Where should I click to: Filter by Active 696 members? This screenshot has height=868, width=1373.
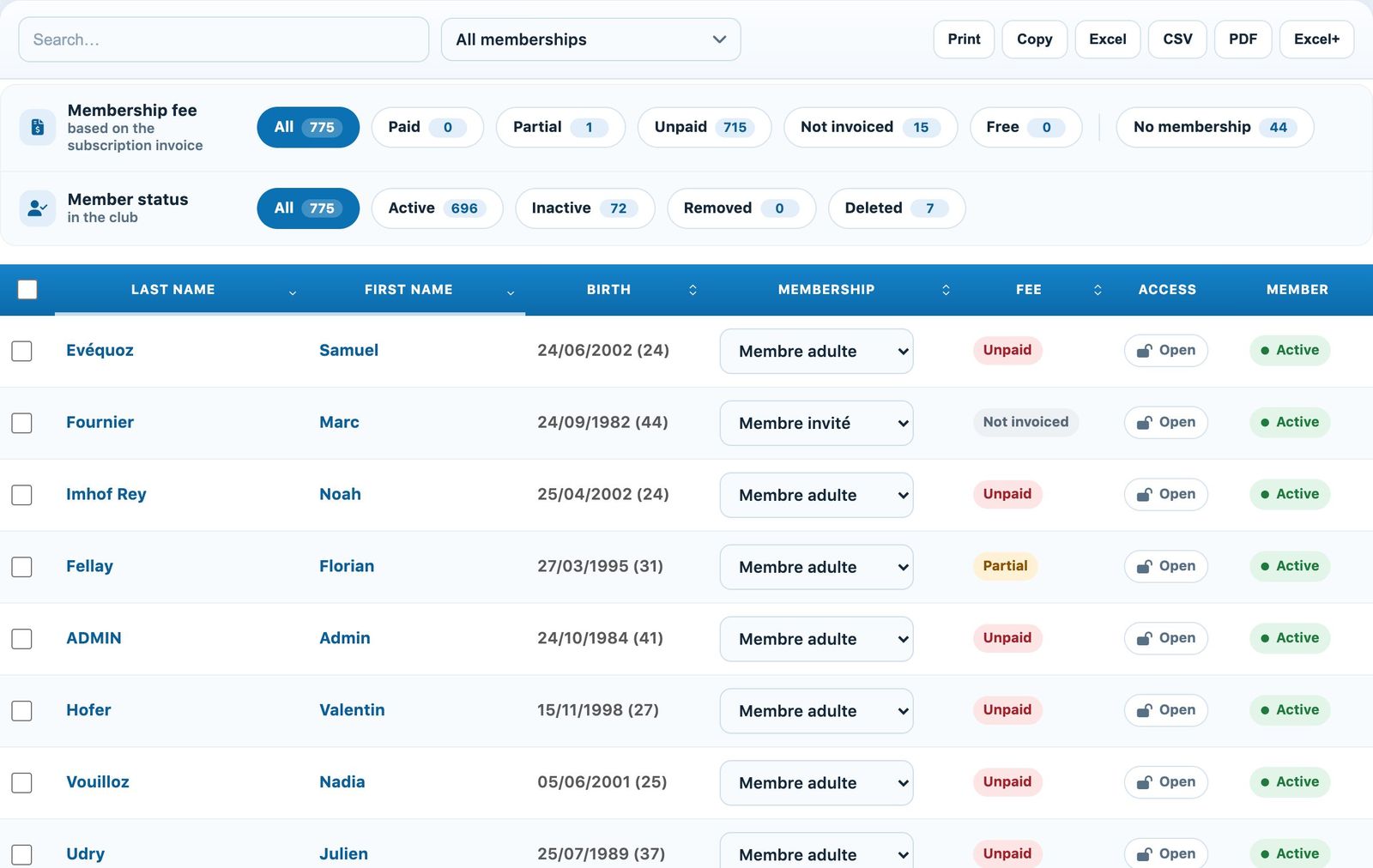(x=437, y=208)
